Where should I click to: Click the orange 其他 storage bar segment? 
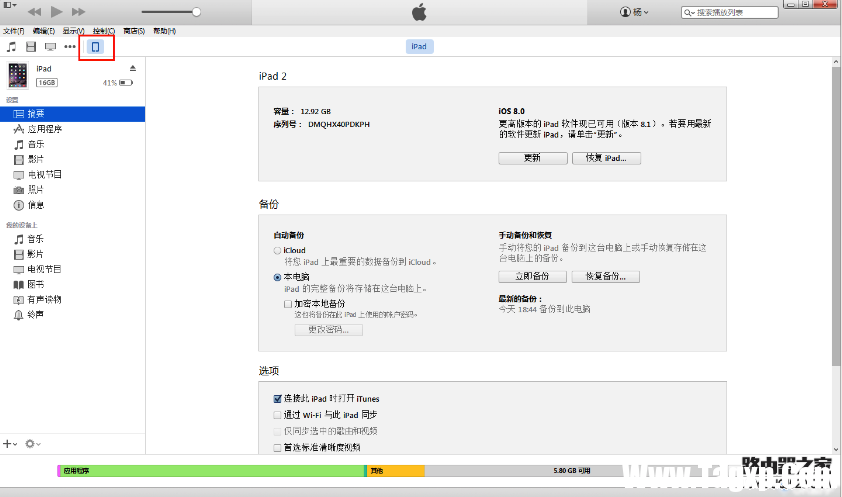(x=396, y=471)
